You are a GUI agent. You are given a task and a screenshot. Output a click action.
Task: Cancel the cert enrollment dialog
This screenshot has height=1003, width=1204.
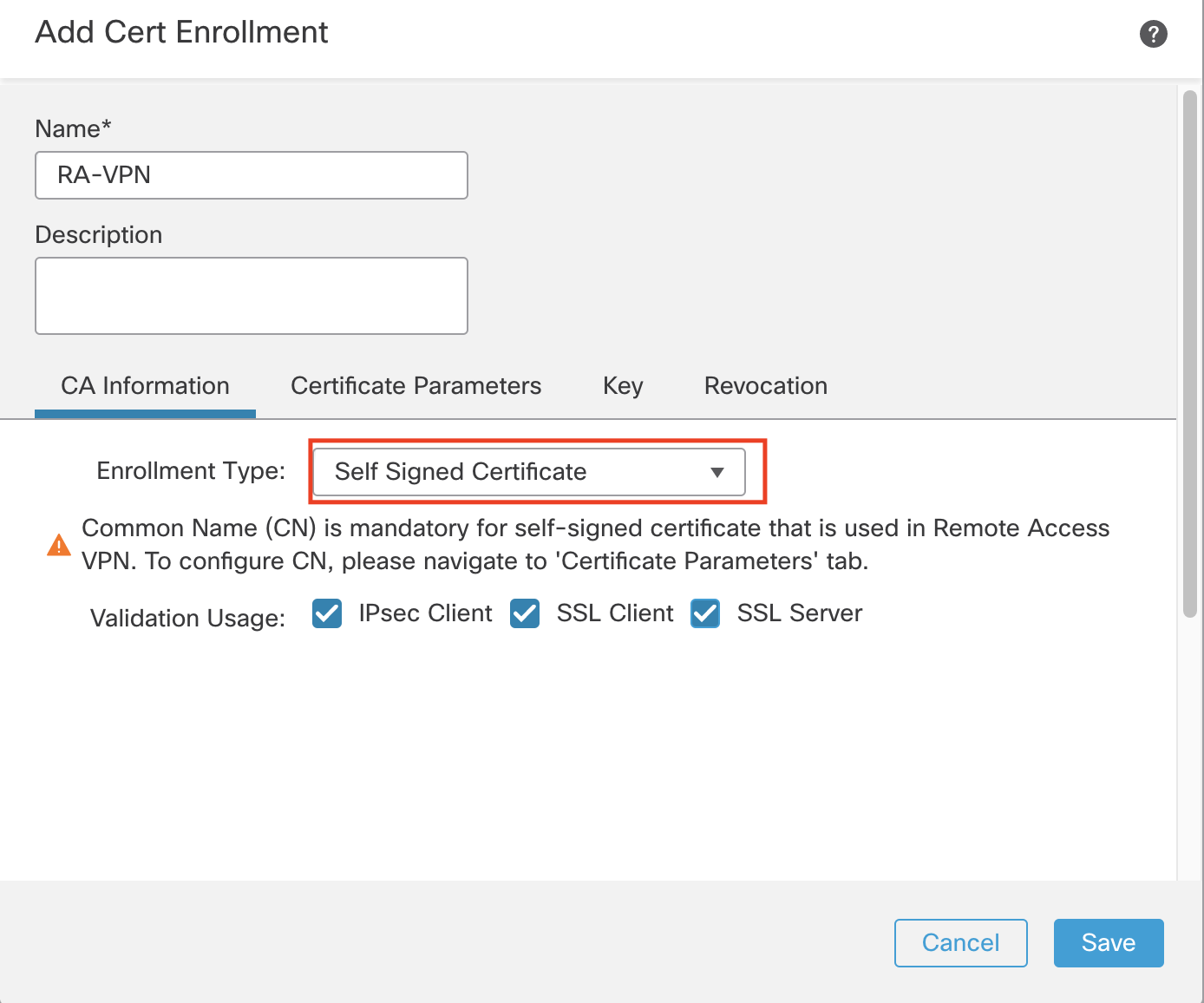pos(961,943)
